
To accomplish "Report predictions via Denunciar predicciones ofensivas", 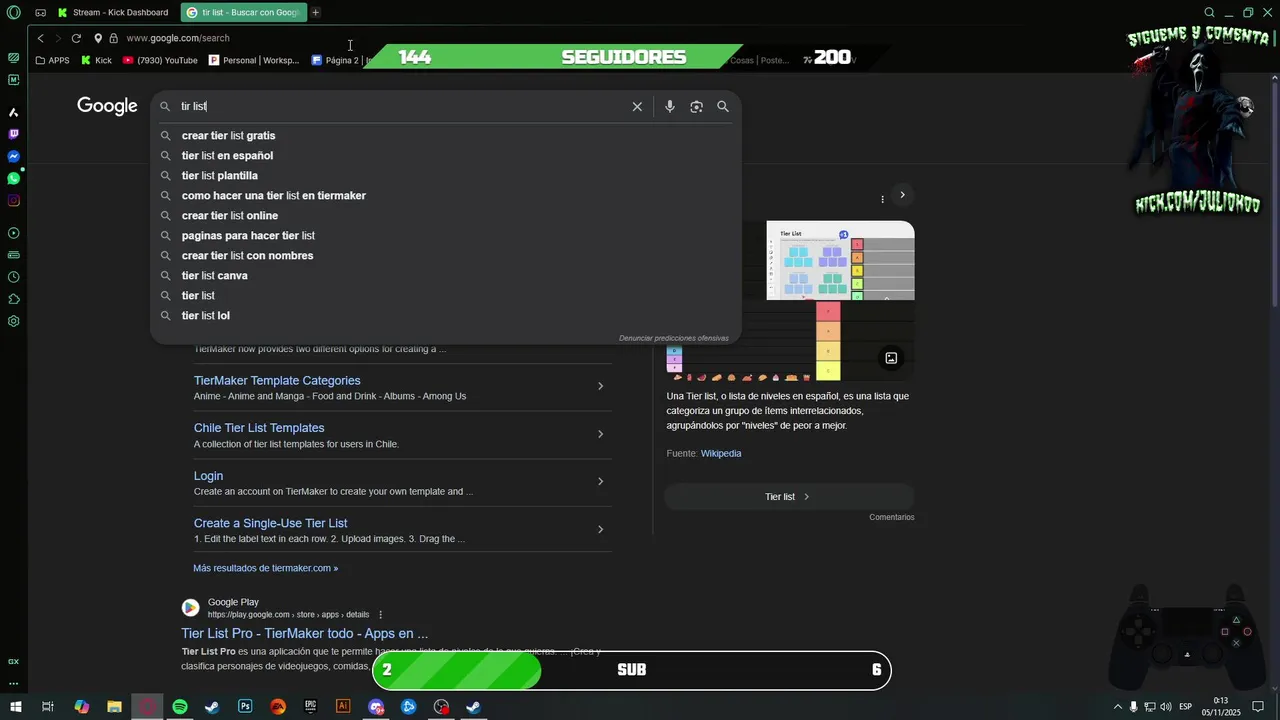I will tap(674, 338).
